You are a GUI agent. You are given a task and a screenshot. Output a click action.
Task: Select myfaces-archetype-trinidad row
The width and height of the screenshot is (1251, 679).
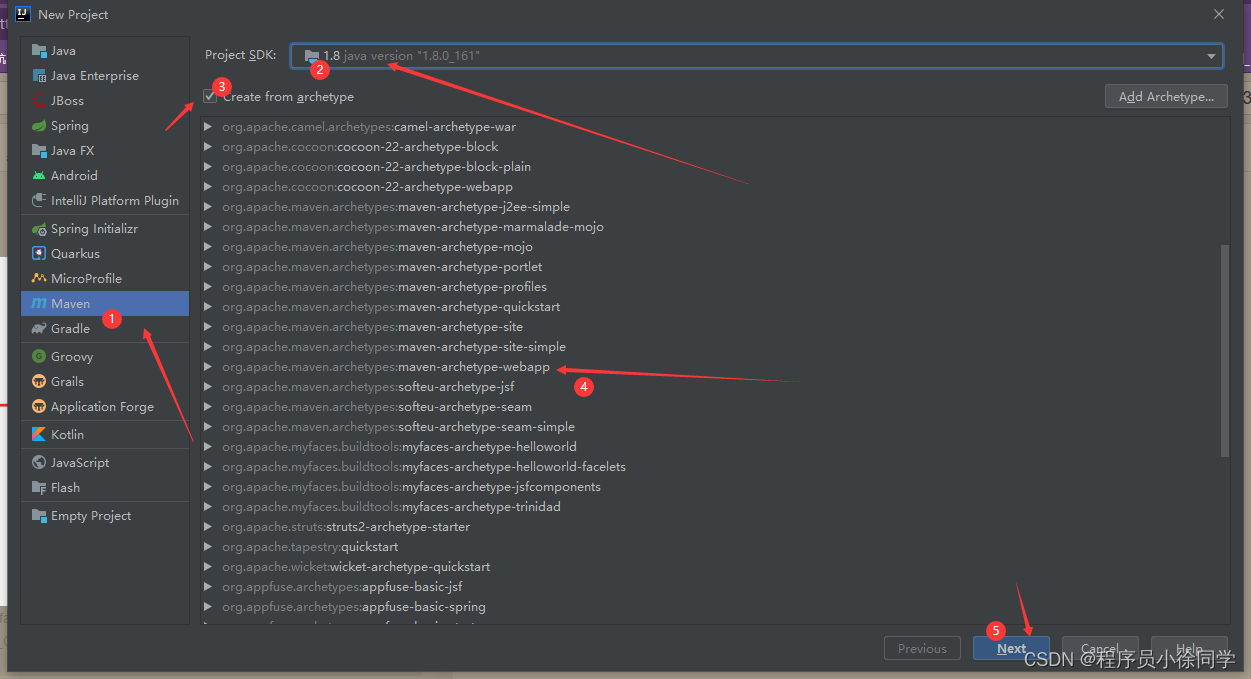[709, 507]
